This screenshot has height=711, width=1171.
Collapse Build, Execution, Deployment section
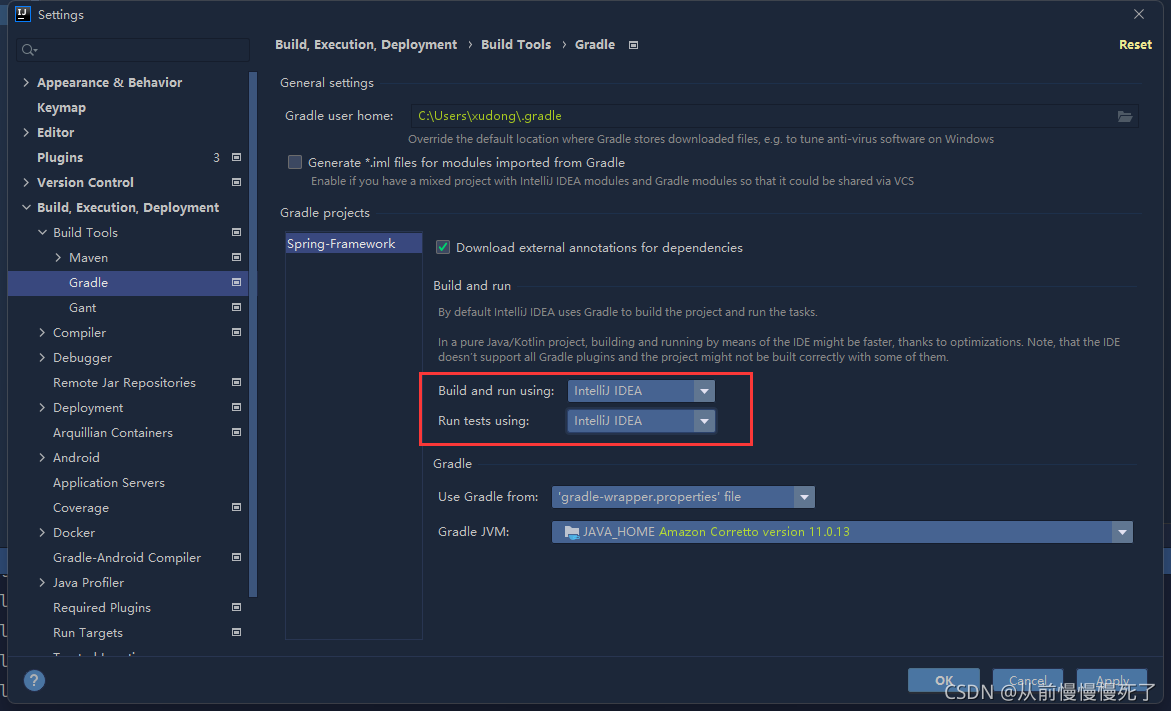[x=26, y=208]
